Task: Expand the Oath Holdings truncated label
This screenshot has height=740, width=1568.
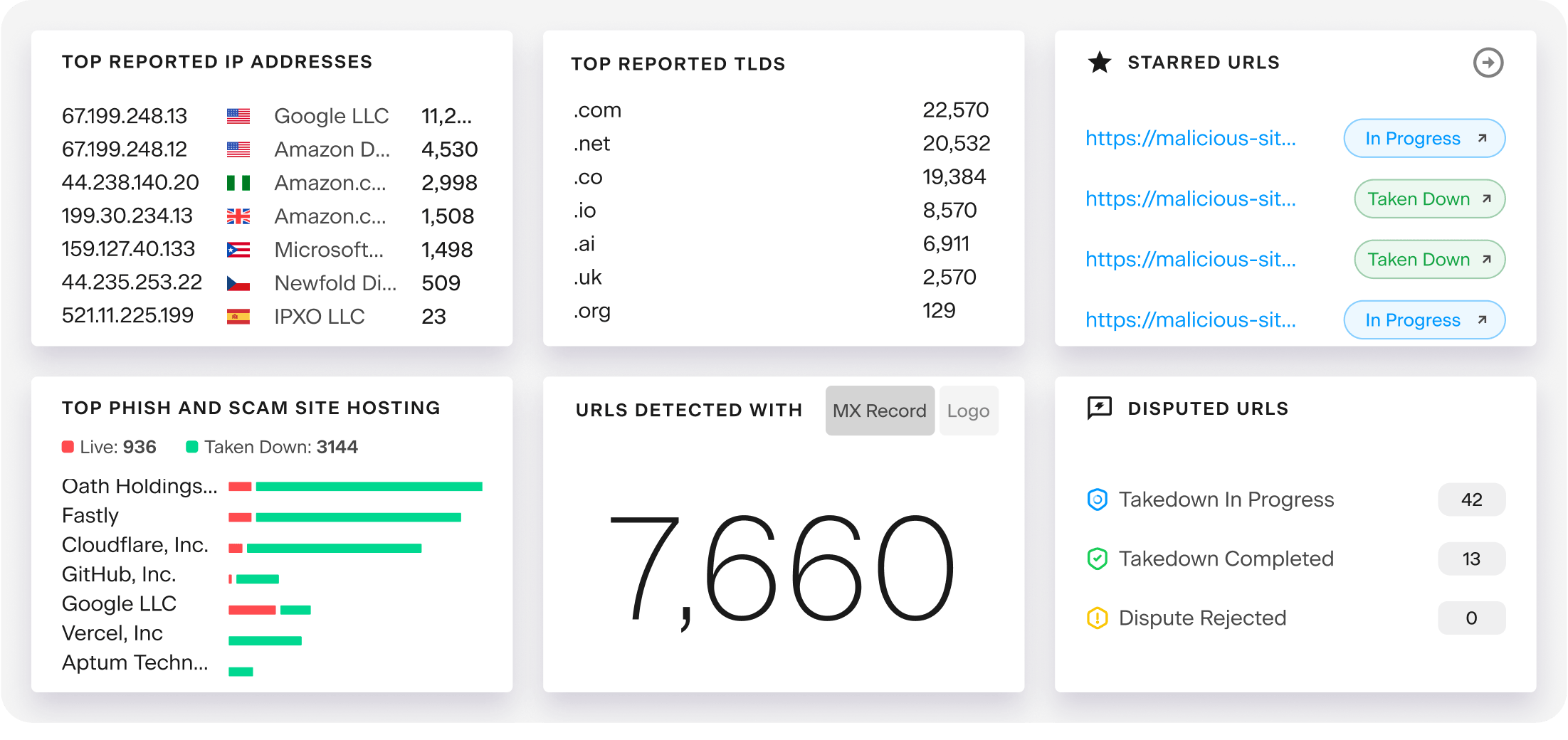Action: [140, 486]
